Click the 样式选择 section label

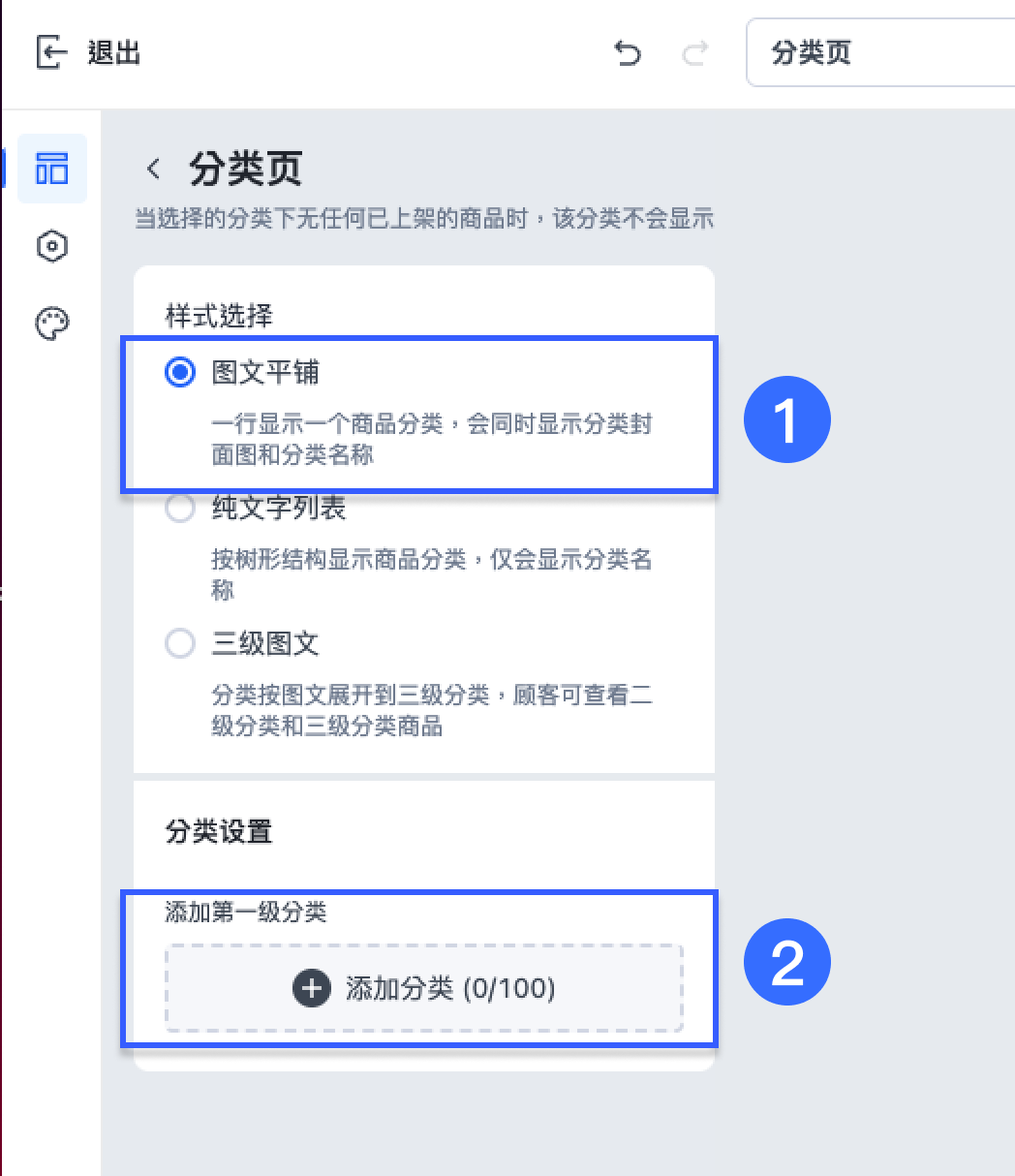pyautogui.click(x=219, y=315)
